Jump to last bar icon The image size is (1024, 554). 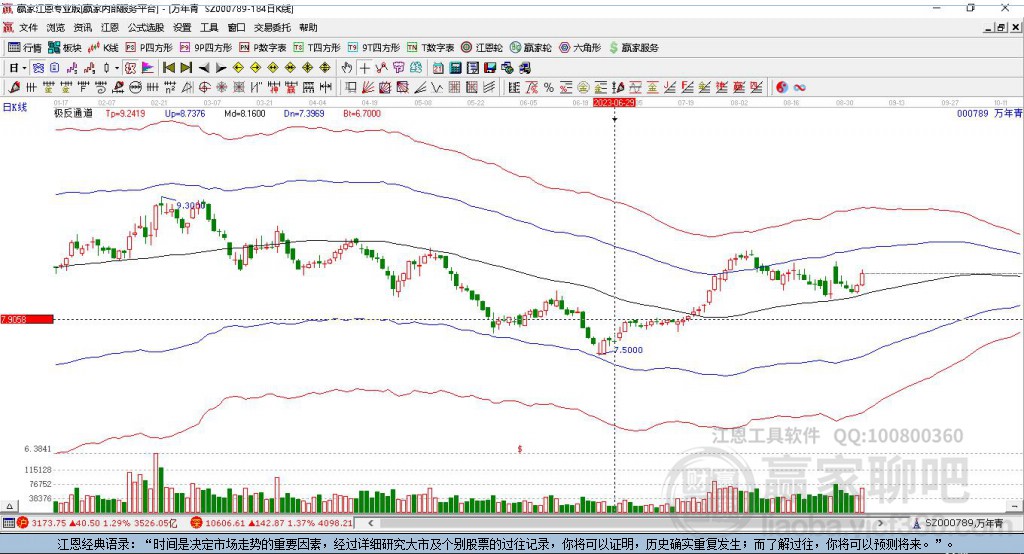point(186,68)
